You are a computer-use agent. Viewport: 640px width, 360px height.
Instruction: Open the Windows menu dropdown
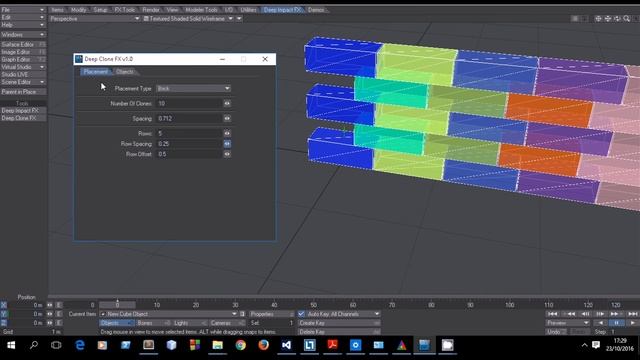(x=23, y=35)
